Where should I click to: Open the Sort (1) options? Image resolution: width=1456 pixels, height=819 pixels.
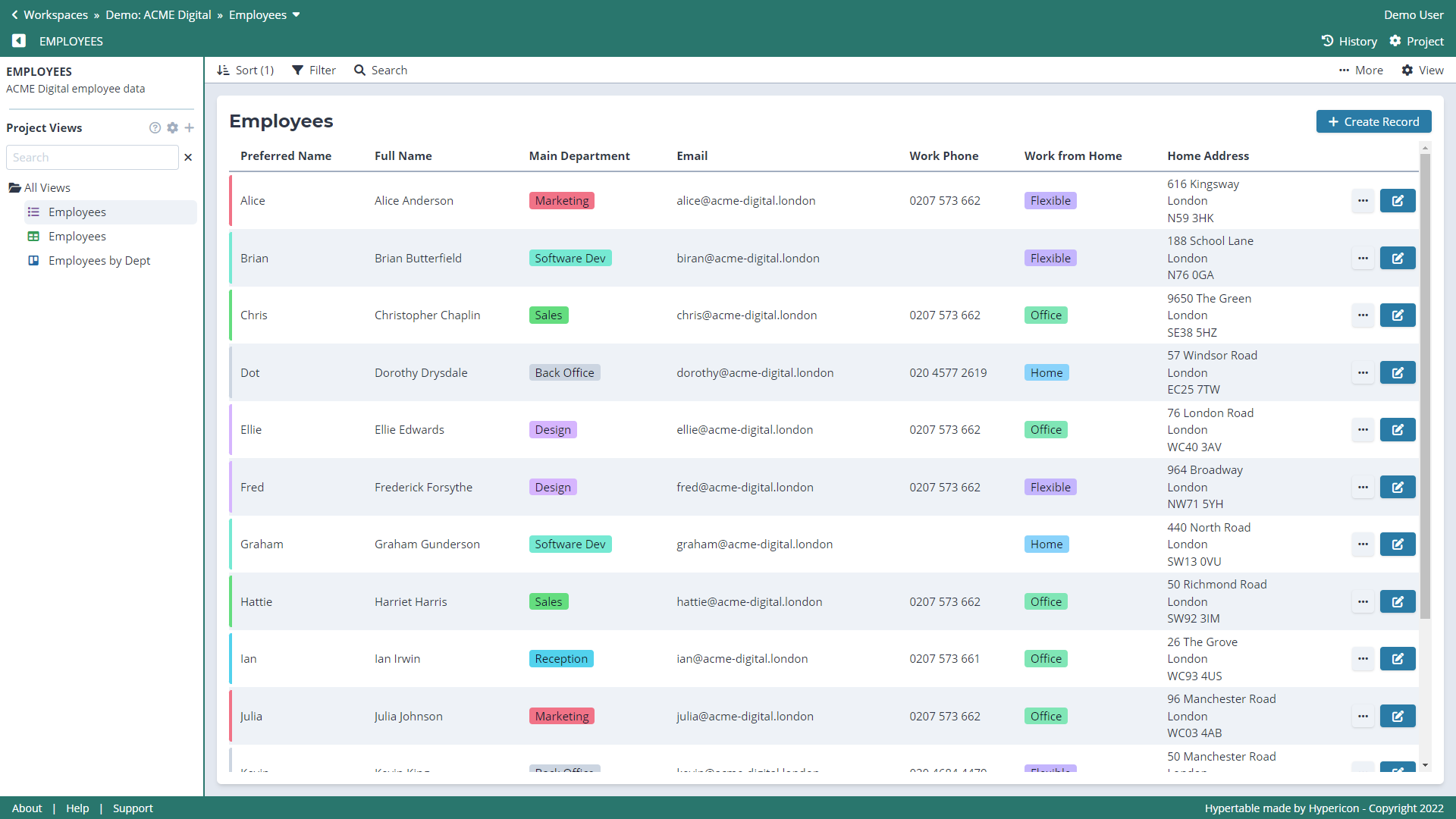tap(246, 70)
